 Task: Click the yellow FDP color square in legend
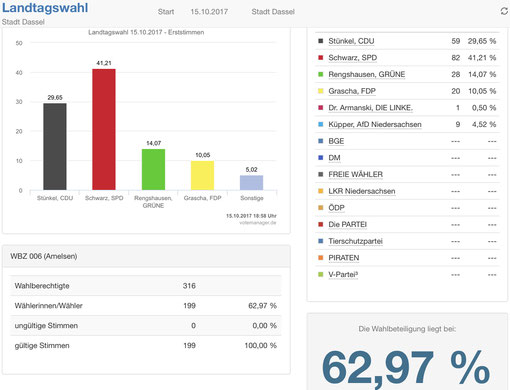321,91
